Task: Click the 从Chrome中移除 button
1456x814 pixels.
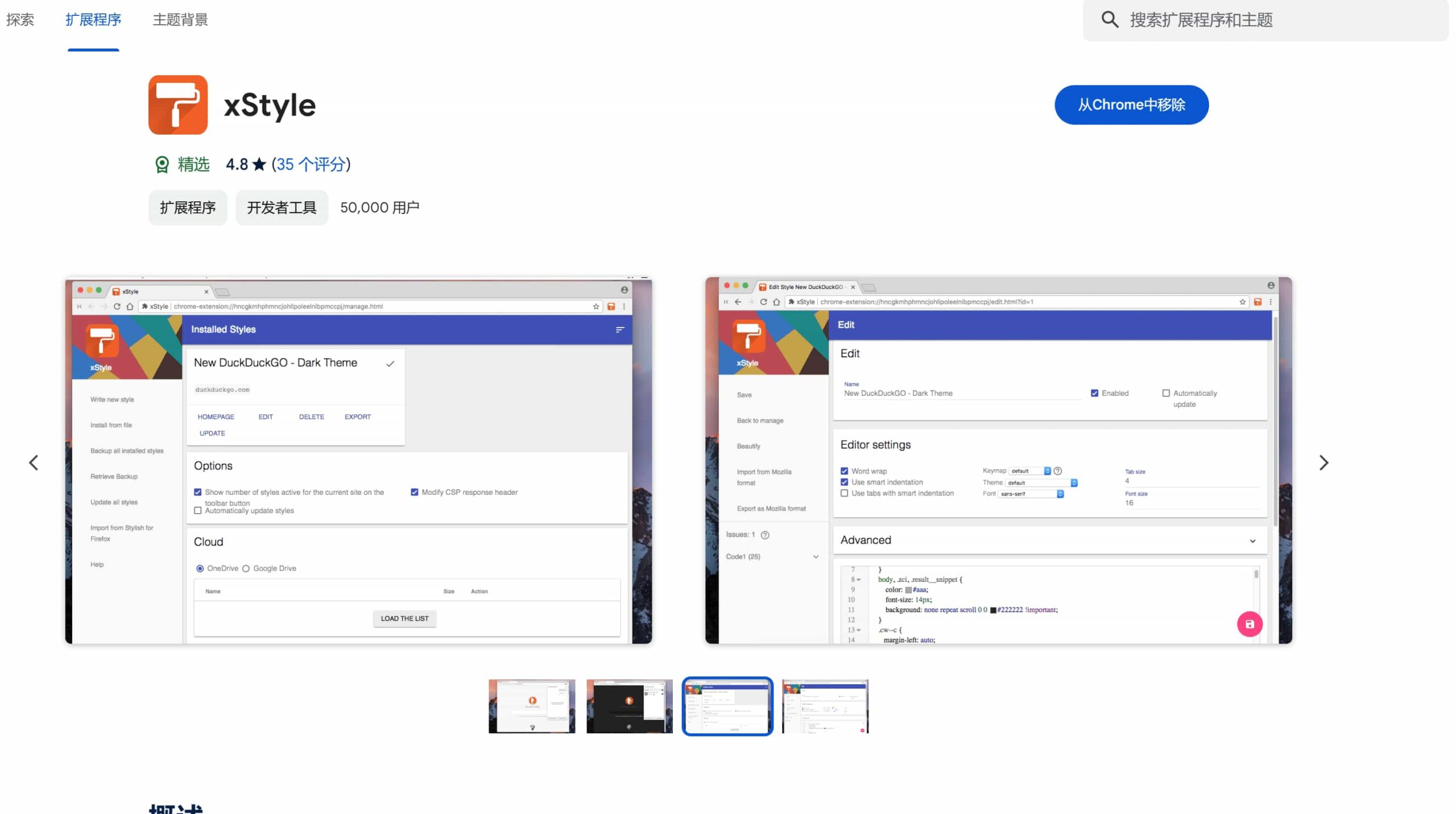Action: [1131, 105]
